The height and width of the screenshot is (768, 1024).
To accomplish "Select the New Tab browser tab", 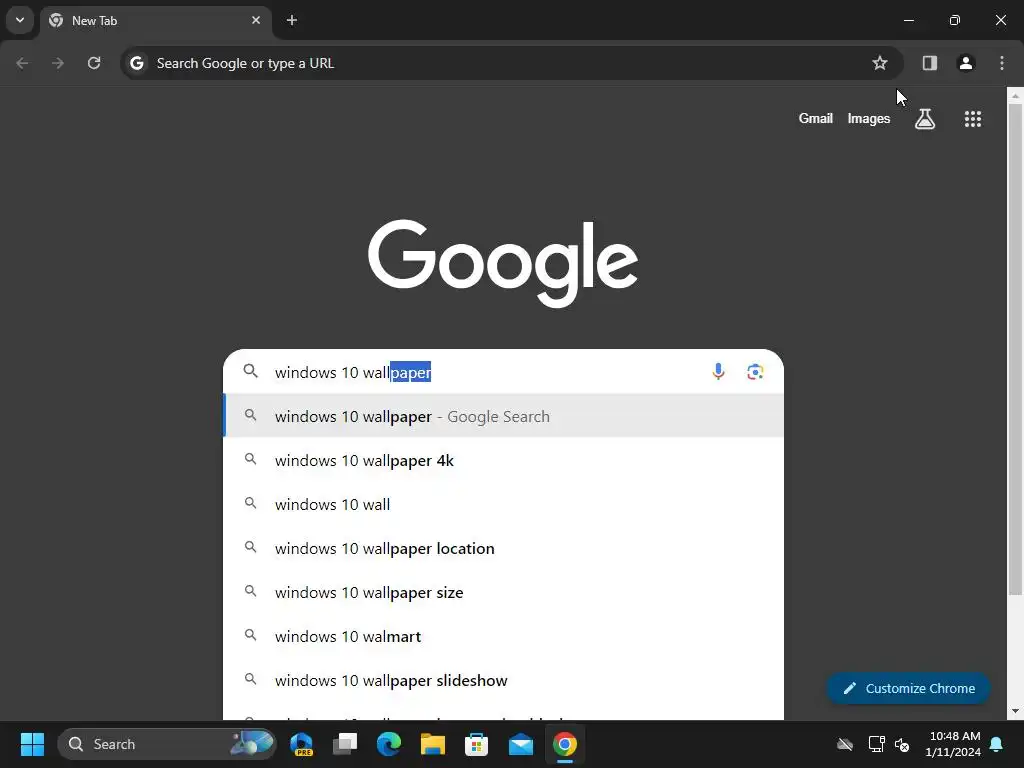I will [x=155, y=21].
